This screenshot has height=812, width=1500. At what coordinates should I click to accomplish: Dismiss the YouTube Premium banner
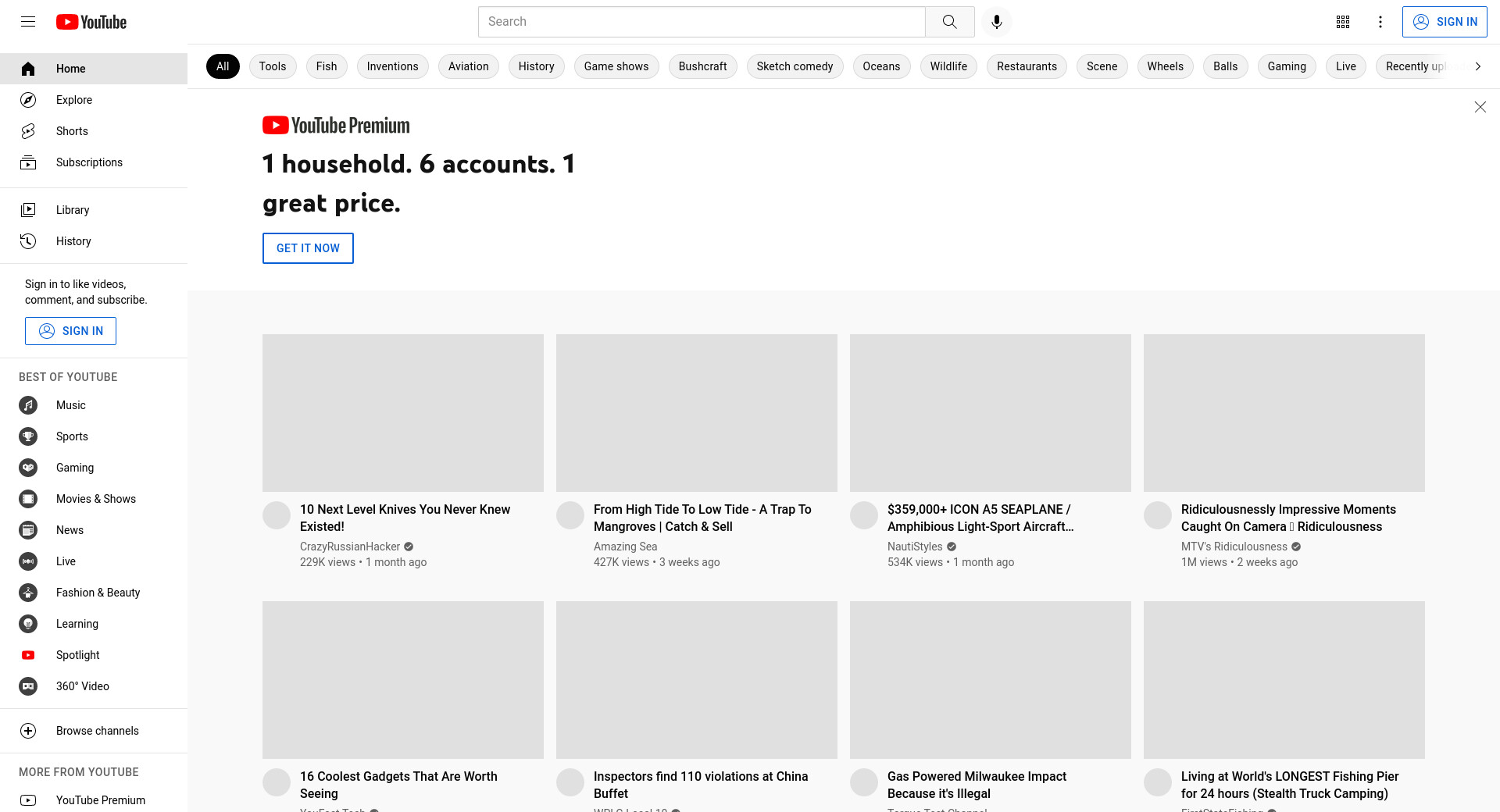pyautogui.click(x=1480, y=107)
